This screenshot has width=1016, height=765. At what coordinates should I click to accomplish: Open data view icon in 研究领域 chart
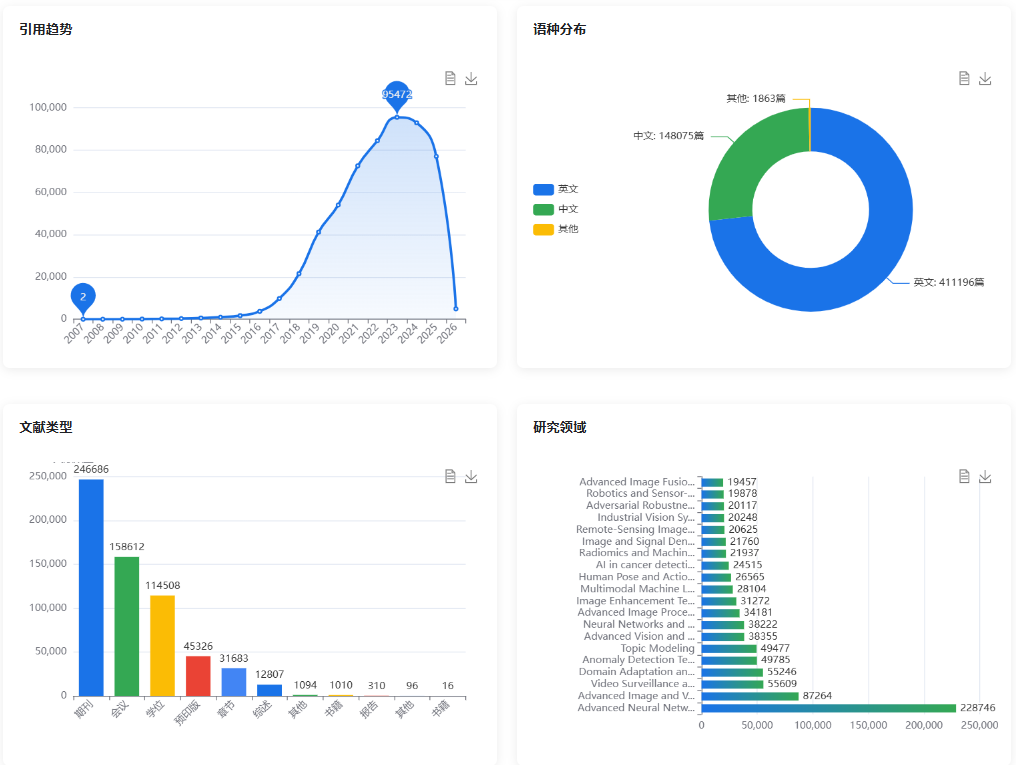point(964,477)
